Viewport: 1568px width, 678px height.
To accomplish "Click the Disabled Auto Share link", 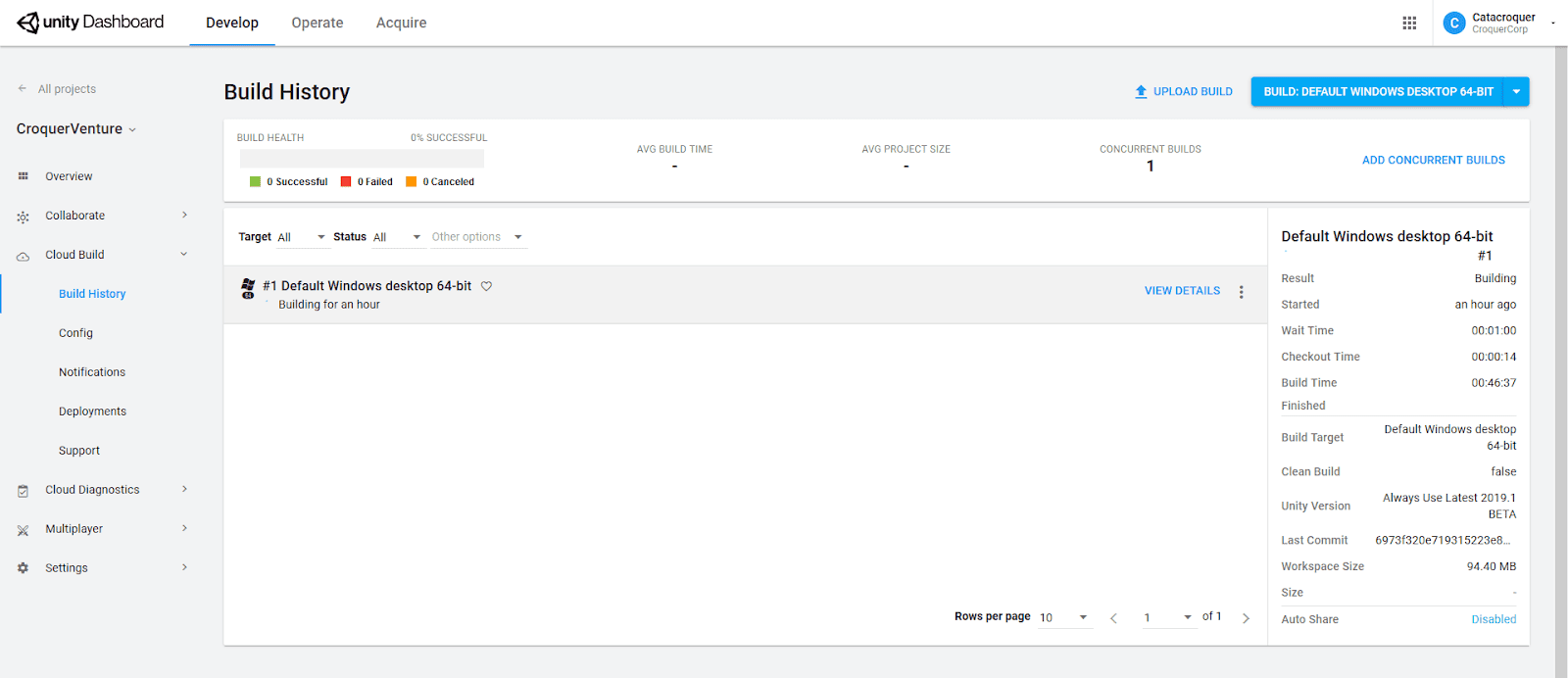I will 1494,619.
